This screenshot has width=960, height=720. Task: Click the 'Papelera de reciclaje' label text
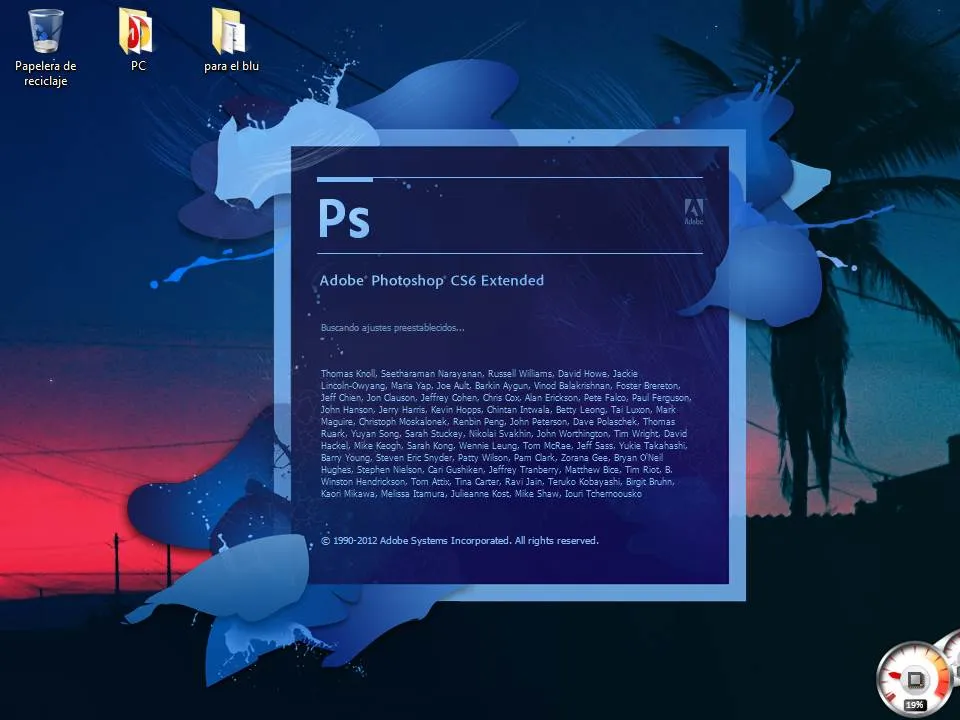coord(45,73)
